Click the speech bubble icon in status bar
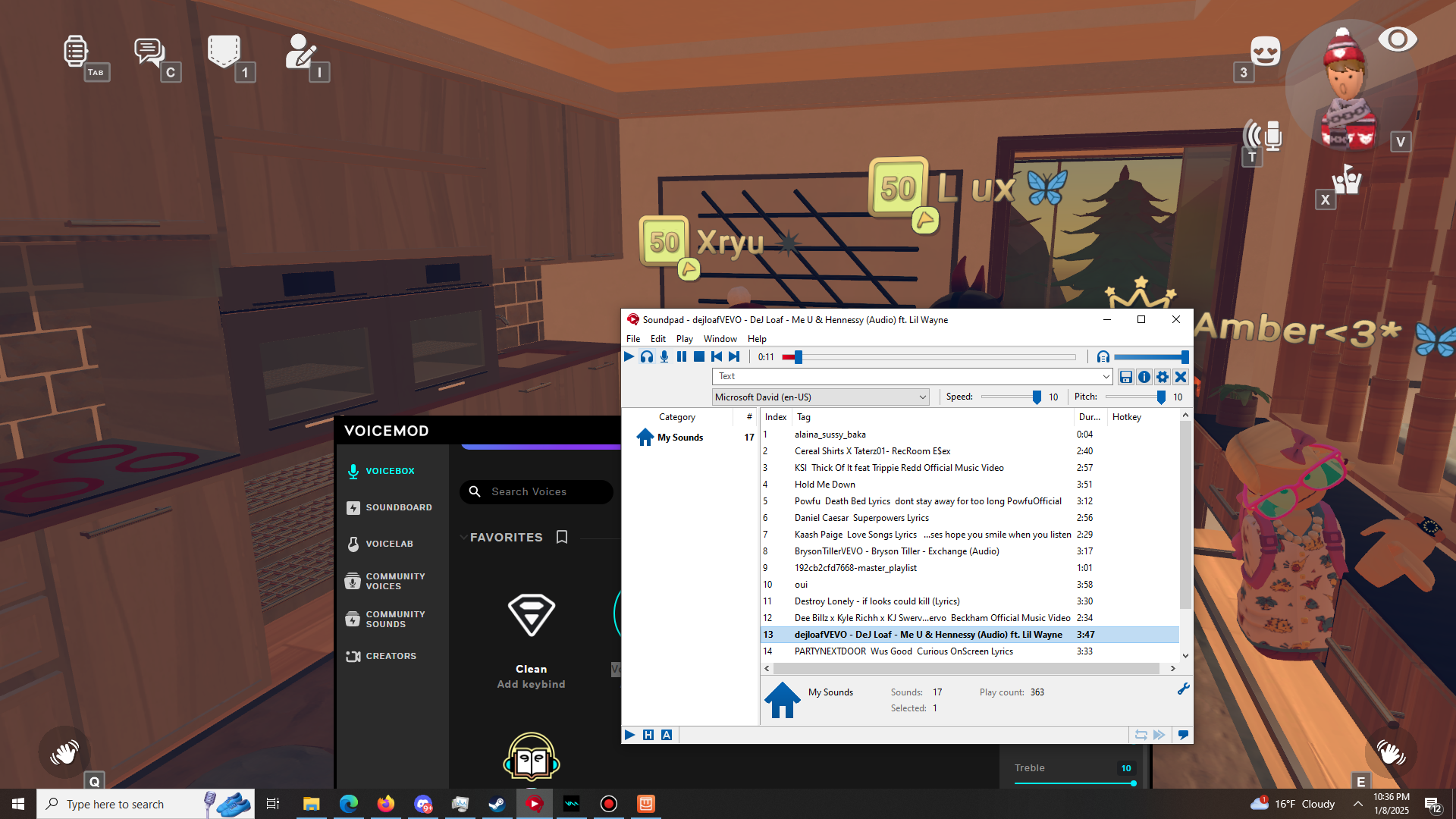 pos(1183,735)
